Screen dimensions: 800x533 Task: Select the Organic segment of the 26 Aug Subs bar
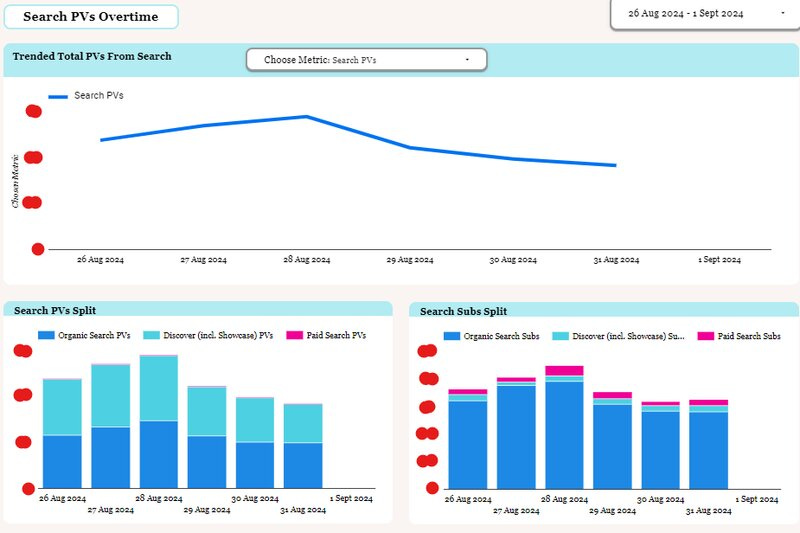tap(468, 445)
